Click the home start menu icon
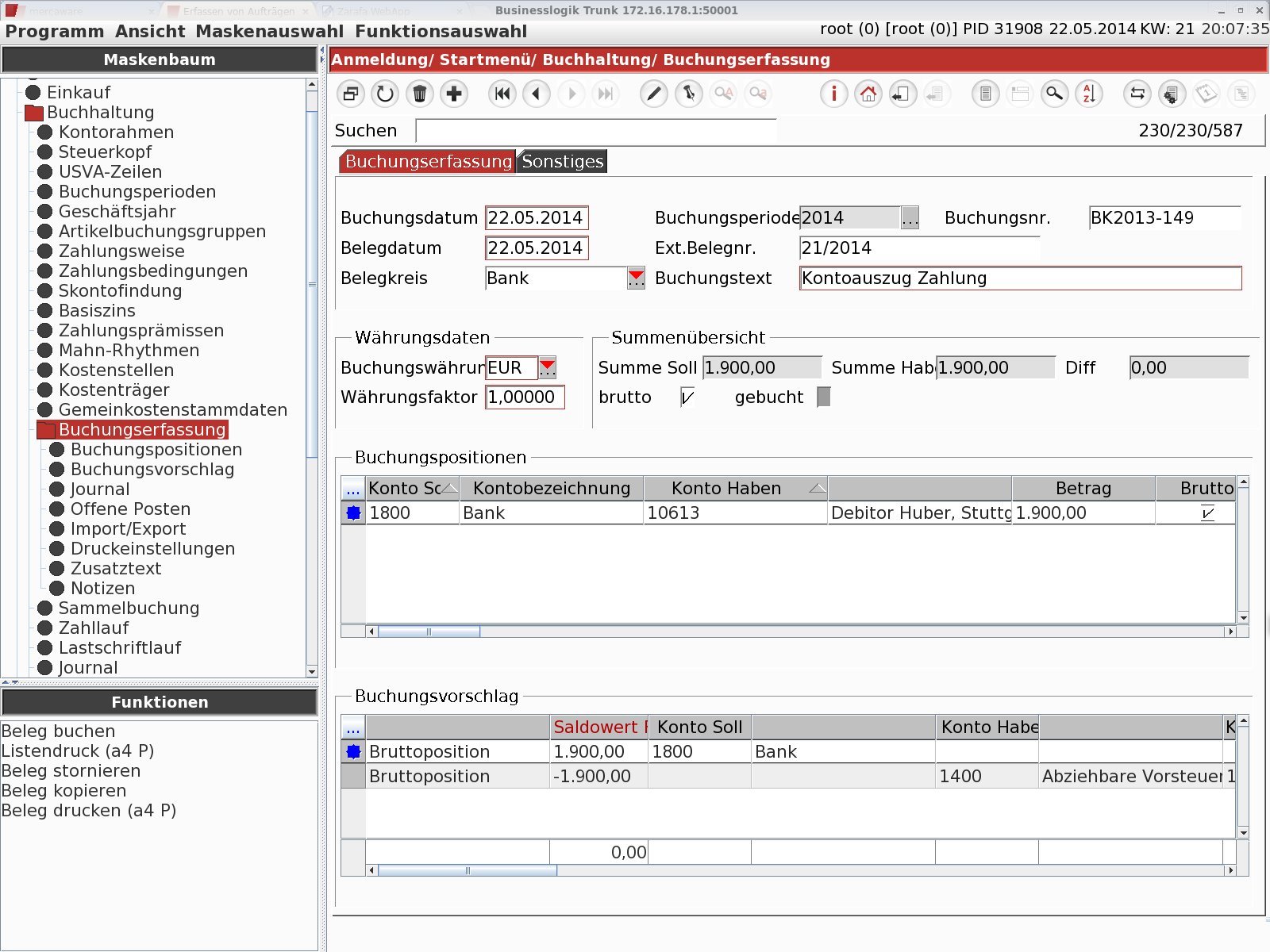 click(x=868, y=94)
